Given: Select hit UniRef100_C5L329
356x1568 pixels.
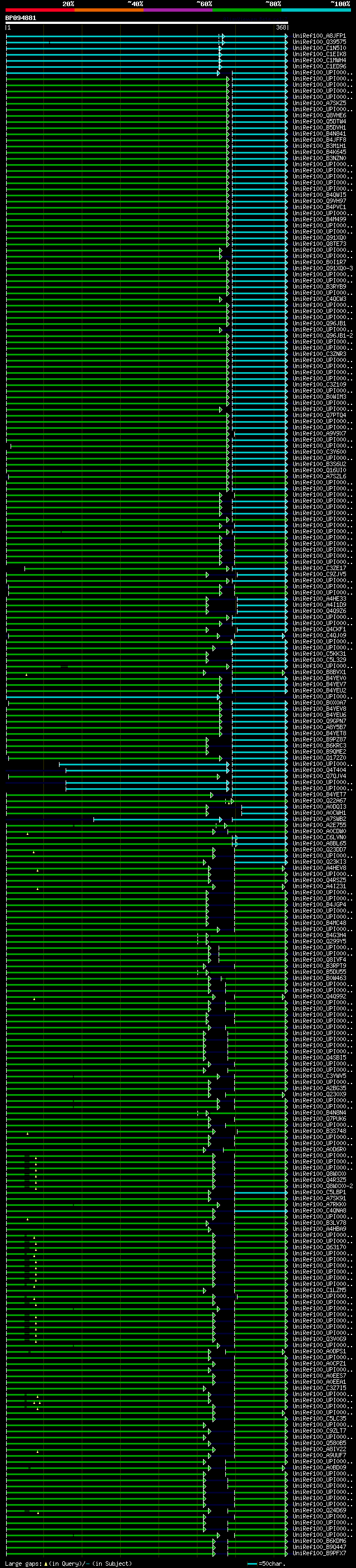Looking at the screenshot, I should coord(319,660).
